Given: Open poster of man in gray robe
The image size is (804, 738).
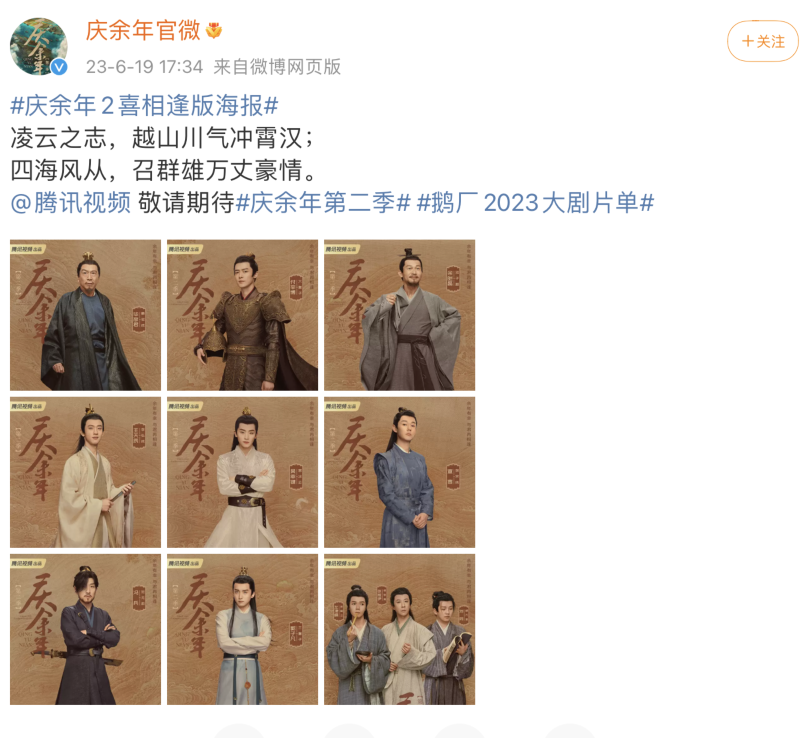Looking at the screenshot, I should [399, 315].
